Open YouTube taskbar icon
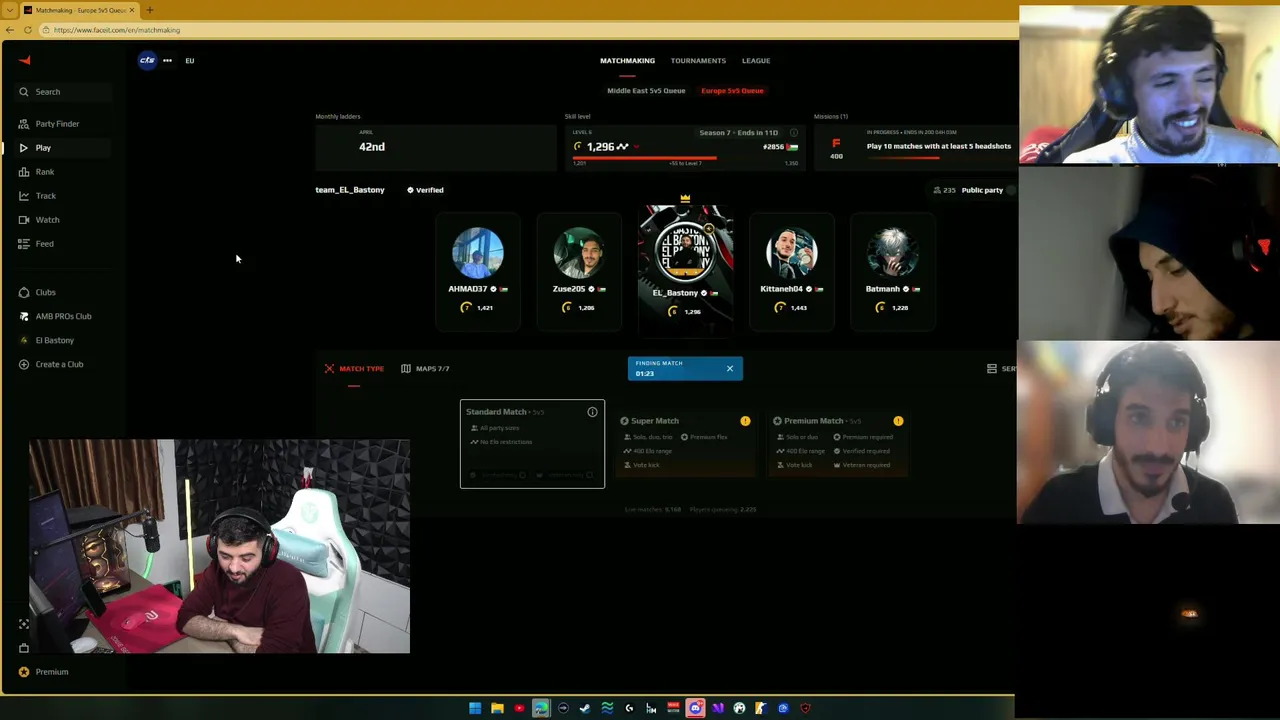The image size is (1280, 720). (x=519, y=709)
